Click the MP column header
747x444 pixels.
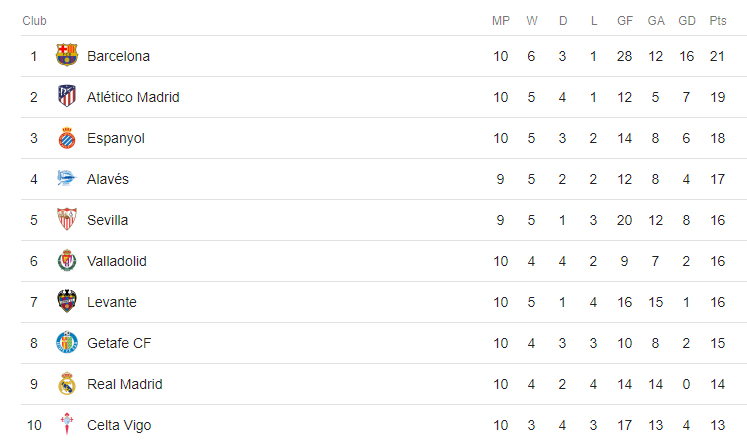click(x=501, y=21)
